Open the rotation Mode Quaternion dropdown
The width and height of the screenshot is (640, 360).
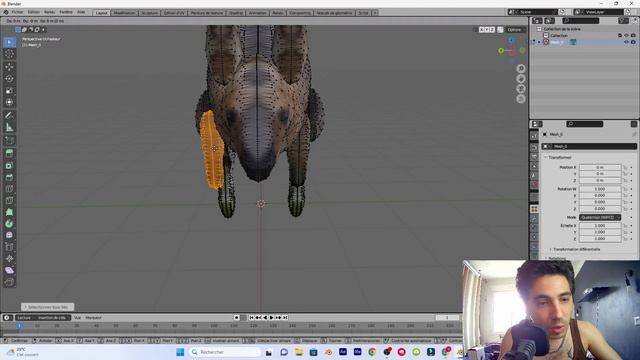coord(600,218)
